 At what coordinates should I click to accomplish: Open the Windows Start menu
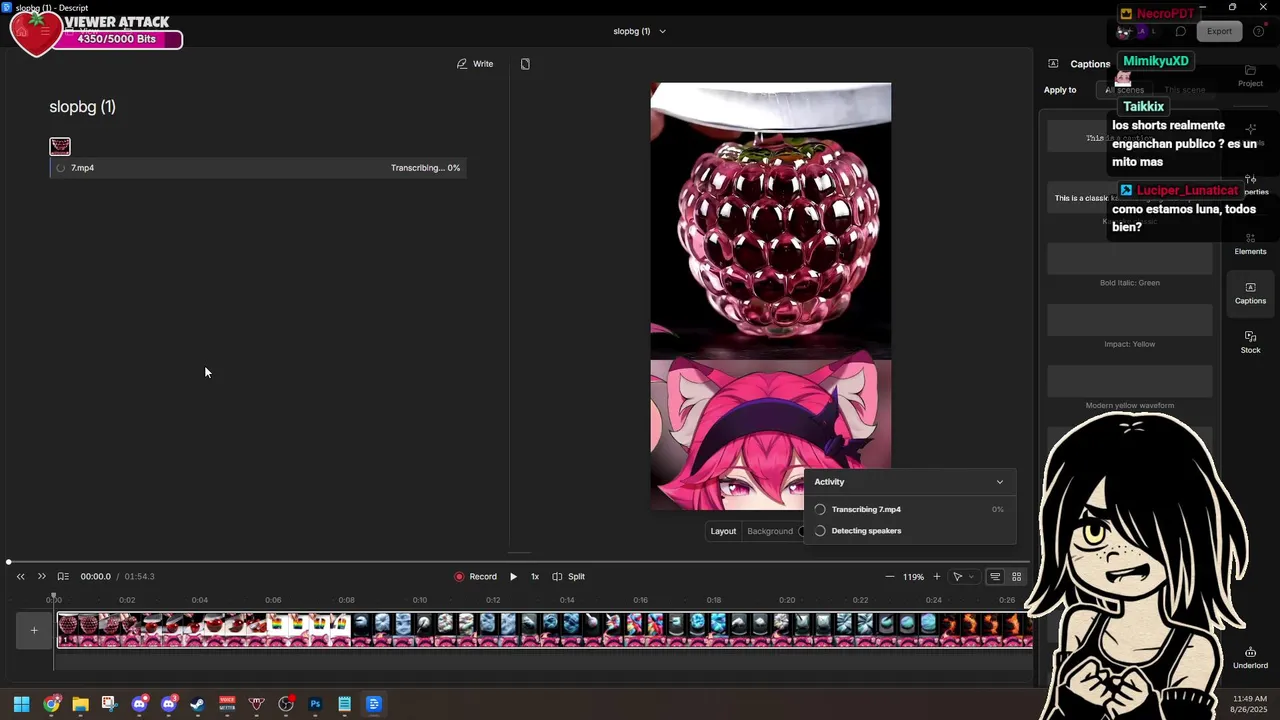[21, 704]
